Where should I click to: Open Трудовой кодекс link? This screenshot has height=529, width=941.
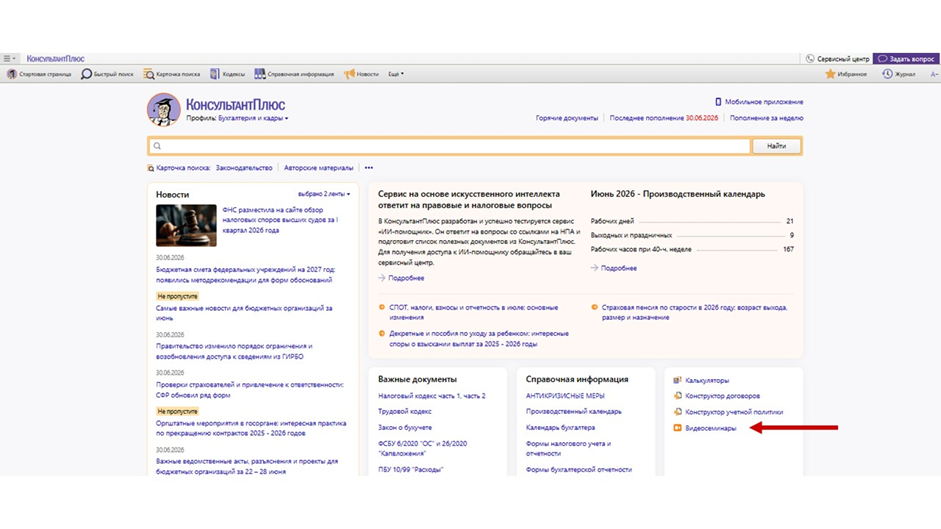[404, 412]
